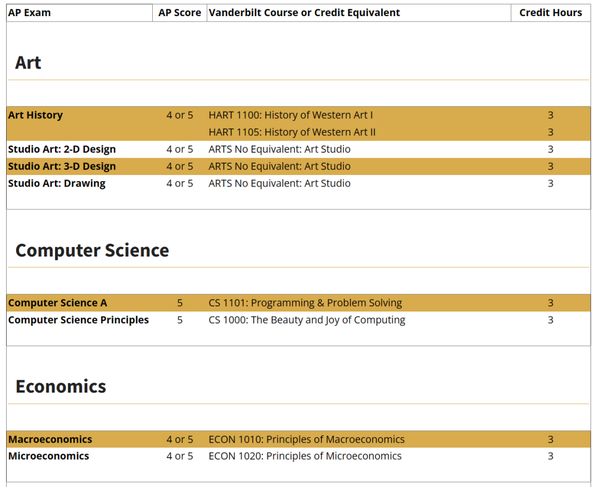Viewport: 600px width, 487px height.
Task: Select the Studio Art: 2-D Design row label
Action: [62, 149]
